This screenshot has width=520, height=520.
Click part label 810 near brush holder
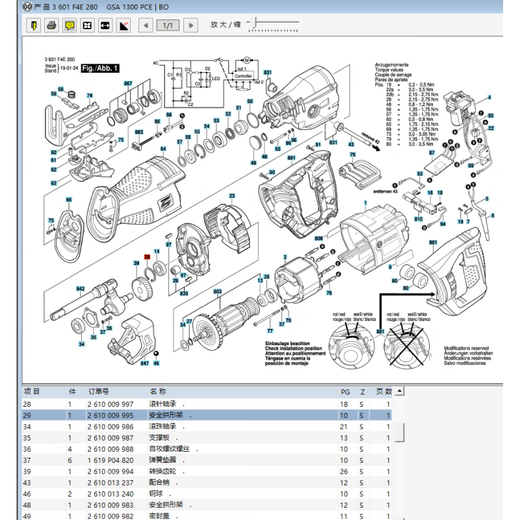418,219
